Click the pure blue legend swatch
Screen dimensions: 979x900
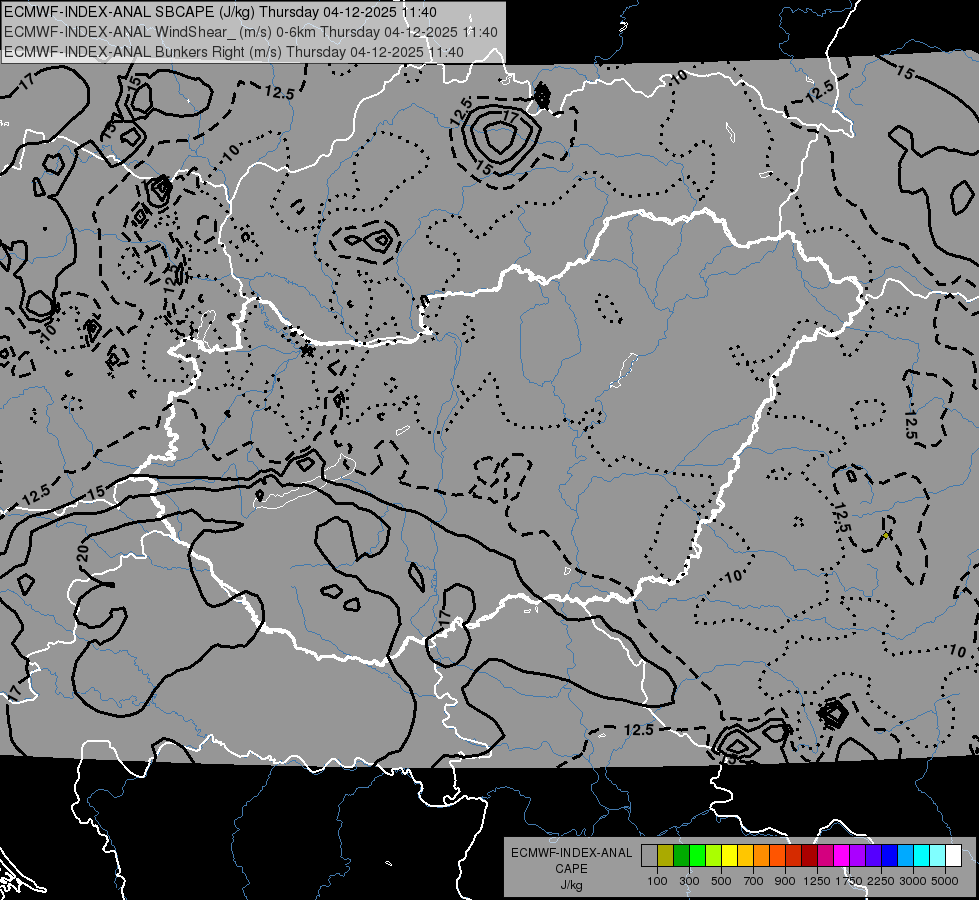coord(890,855)
